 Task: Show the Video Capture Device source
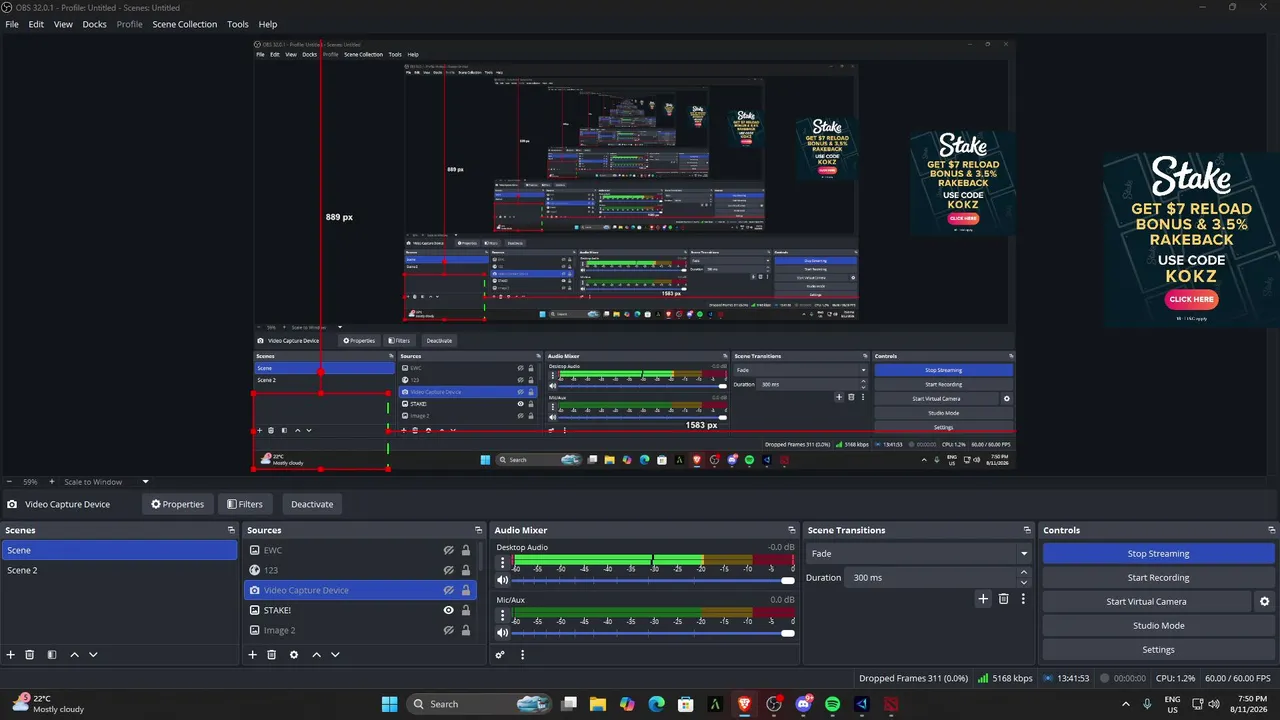[449, 591]
